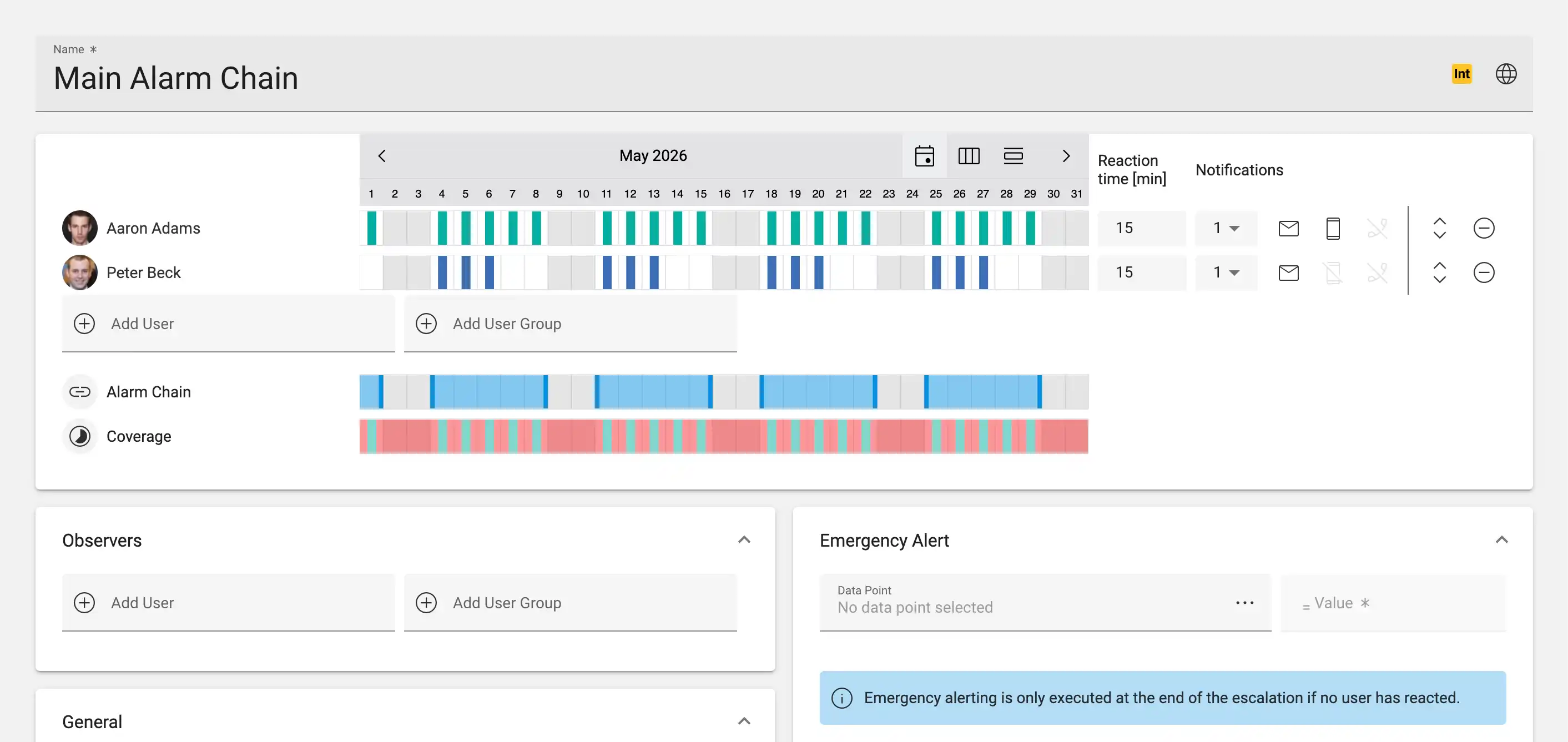Image resolution: width=1568 pixels, height=742 pixels.
Task: Click Add User Group in alarm chain
Action: pyautogui.click(x=569, y=324)
